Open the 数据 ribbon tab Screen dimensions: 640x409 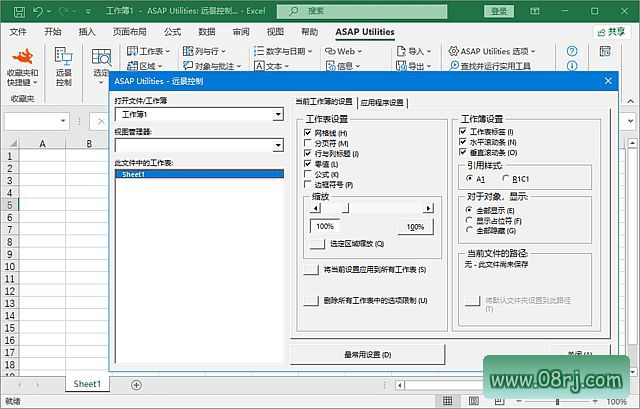pyautogui.click(x=207, y=32)
